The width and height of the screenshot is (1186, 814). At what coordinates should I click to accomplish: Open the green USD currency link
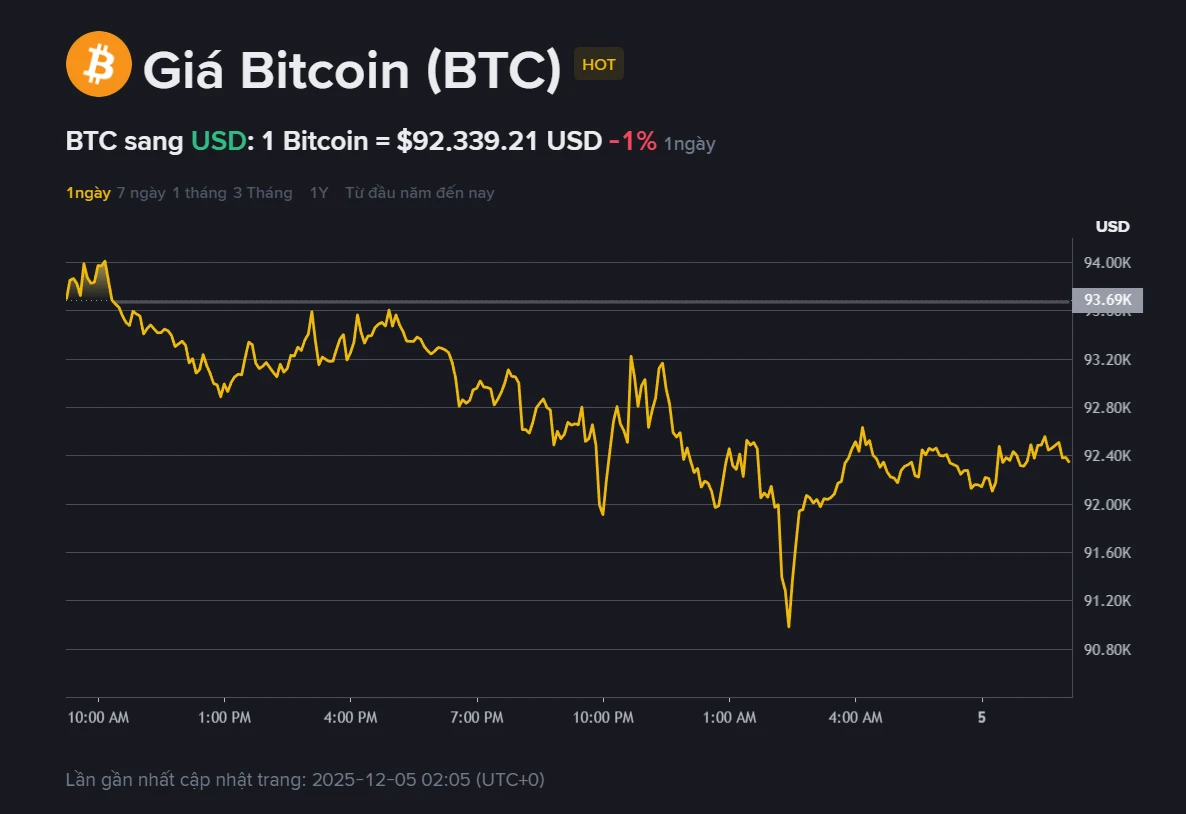(x=218, y=141)
